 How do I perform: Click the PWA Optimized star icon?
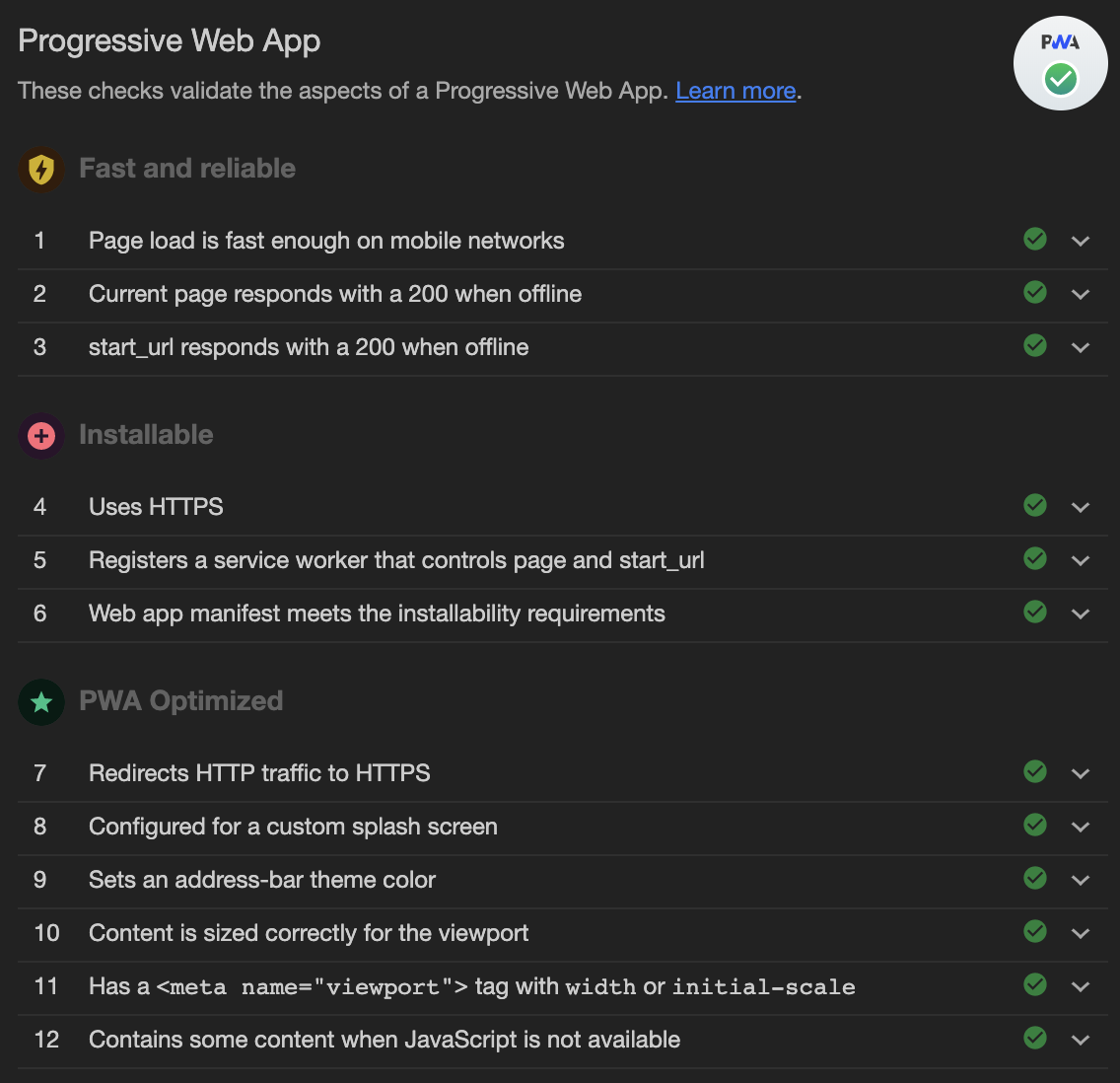pos(40,701)
